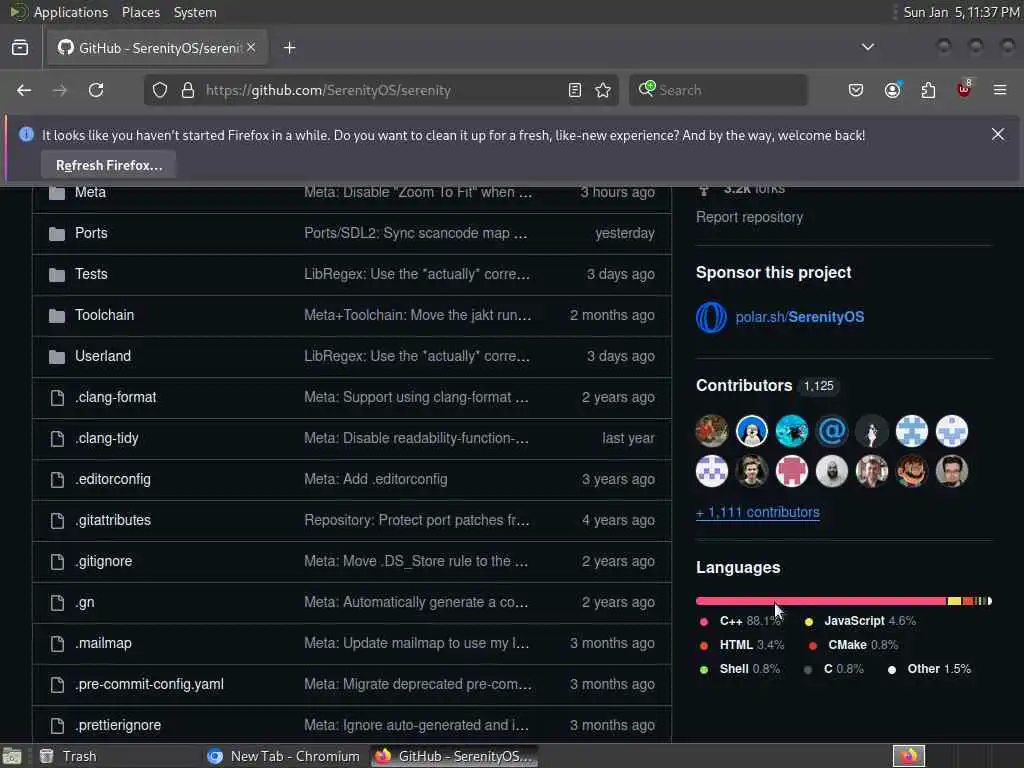Open the Ports folder
This screenshot has height=768, width=1024.
[x=91, y=233]
